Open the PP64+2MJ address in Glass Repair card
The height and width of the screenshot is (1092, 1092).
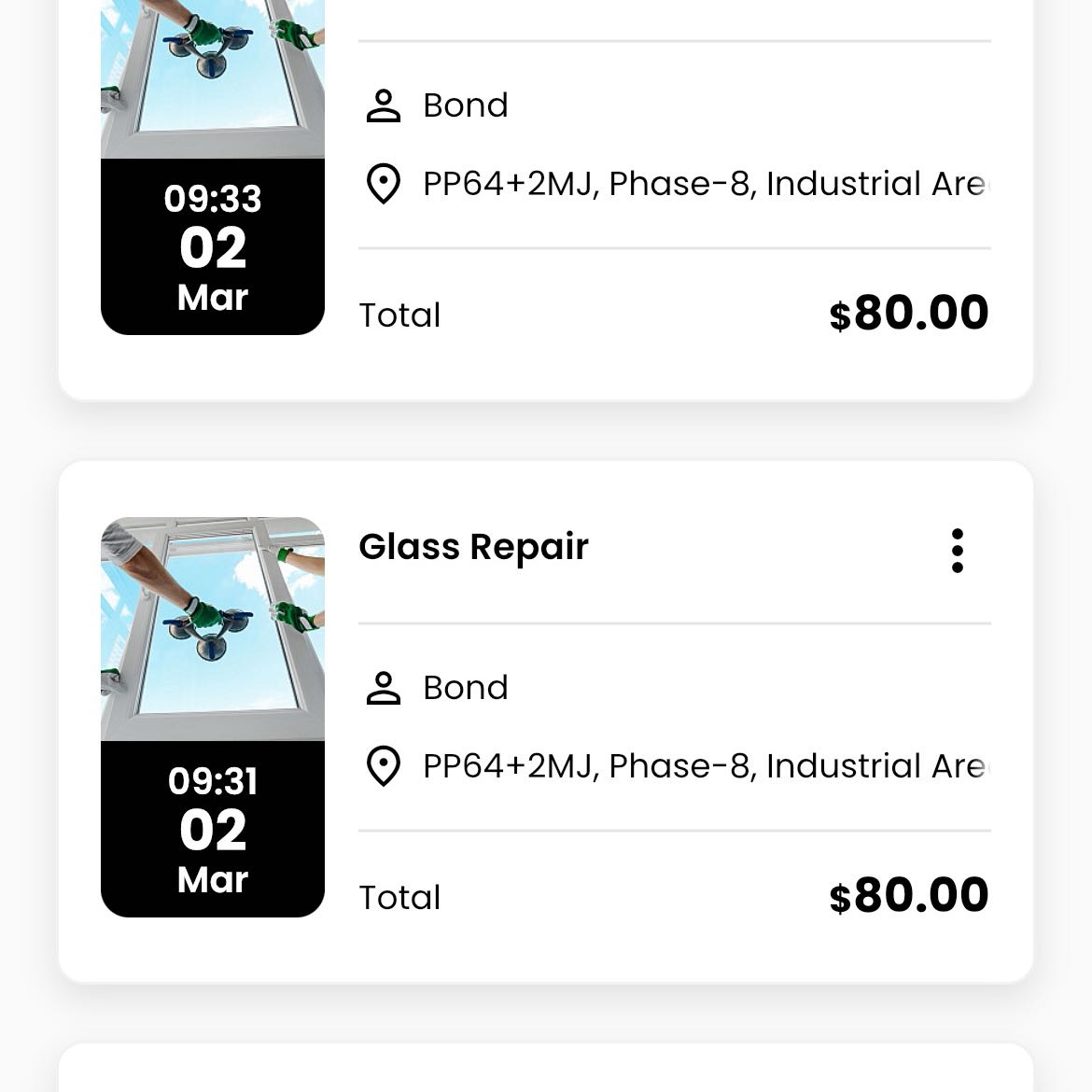pos(705,766)
